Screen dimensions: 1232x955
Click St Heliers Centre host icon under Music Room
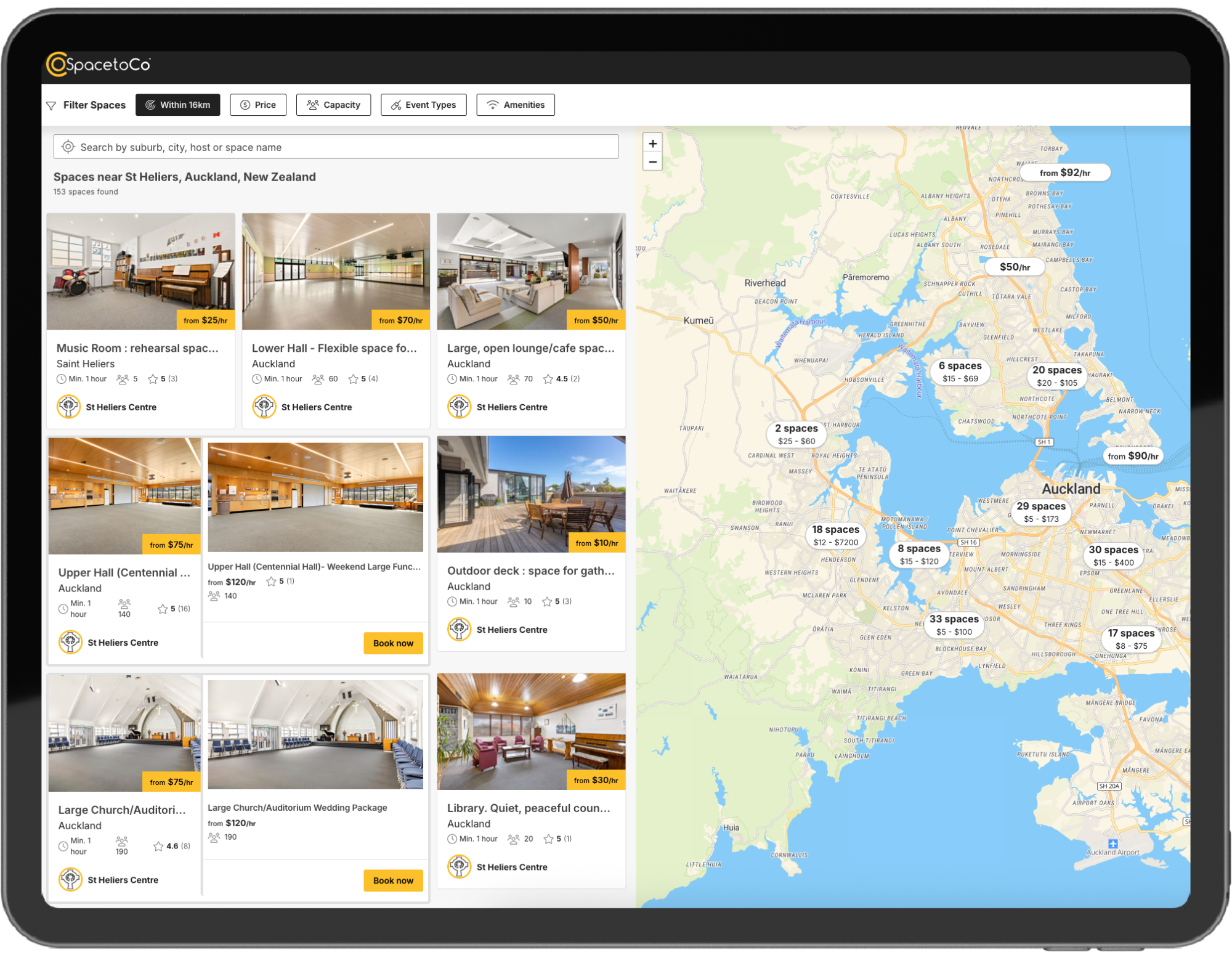(x=69, y=407)
